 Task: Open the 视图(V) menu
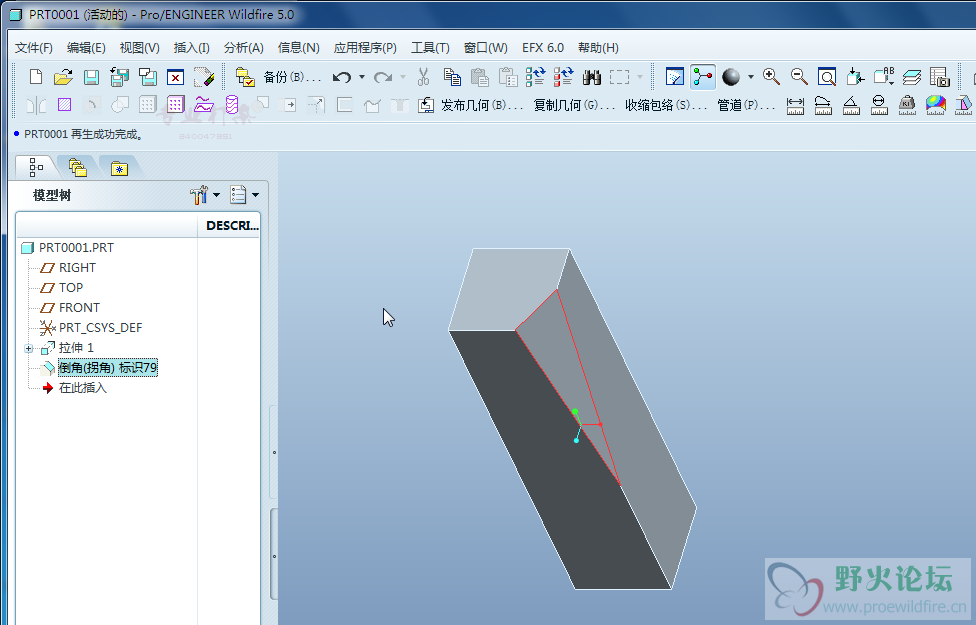coord(139,48)
